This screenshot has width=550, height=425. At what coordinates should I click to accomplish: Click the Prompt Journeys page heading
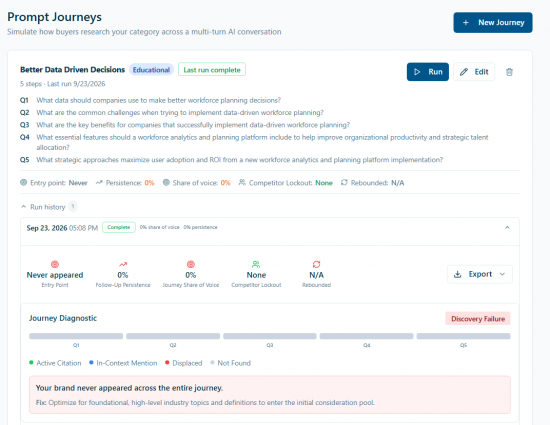[x=54, y=17]
